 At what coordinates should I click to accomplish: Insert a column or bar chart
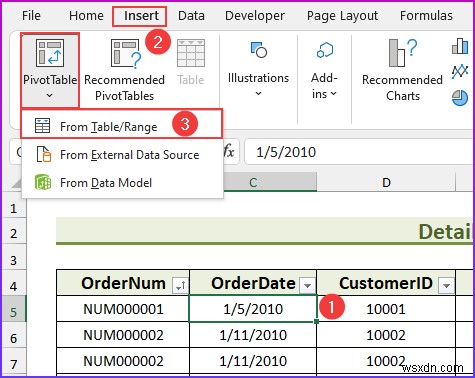460,46
